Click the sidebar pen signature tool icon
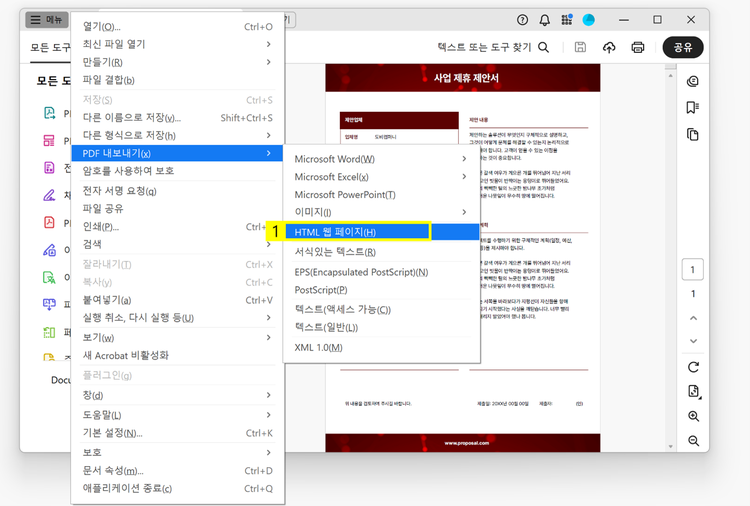Screen dimensions: 750x506 point(49,195)
